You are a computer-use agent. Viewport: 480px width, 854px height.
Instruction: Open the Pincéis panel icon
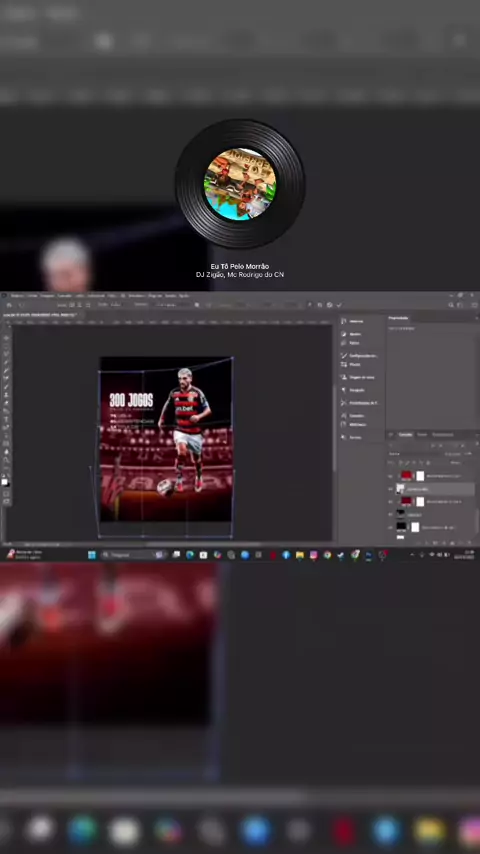[x=344, y=364]
